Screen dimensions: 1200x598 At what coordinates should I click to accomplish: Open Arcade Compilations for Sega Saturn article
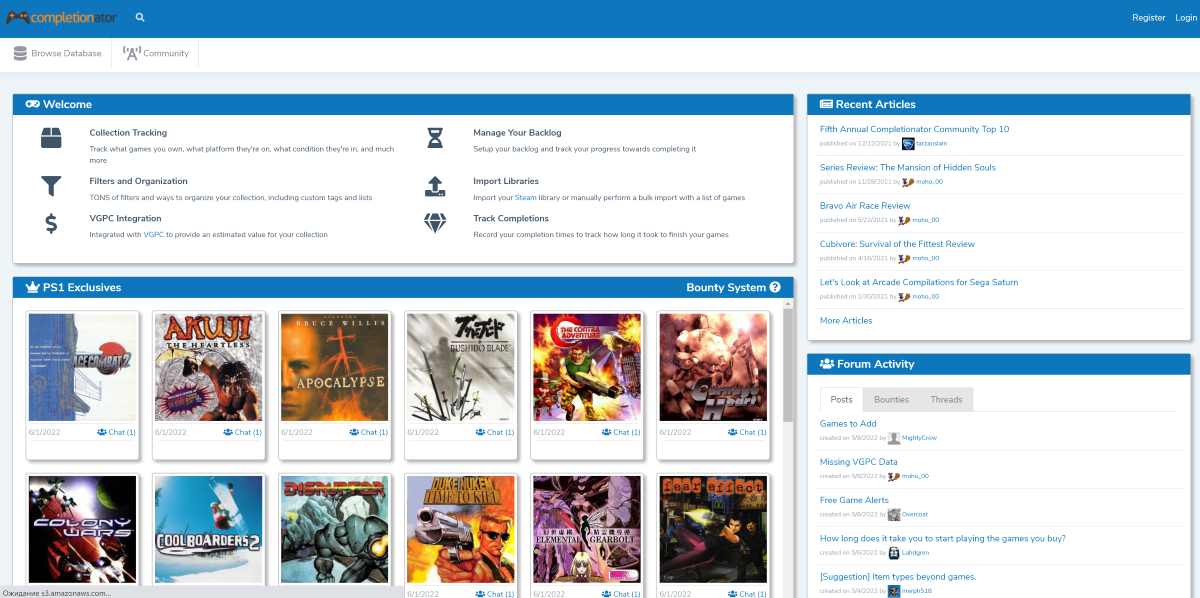[919, 282]
